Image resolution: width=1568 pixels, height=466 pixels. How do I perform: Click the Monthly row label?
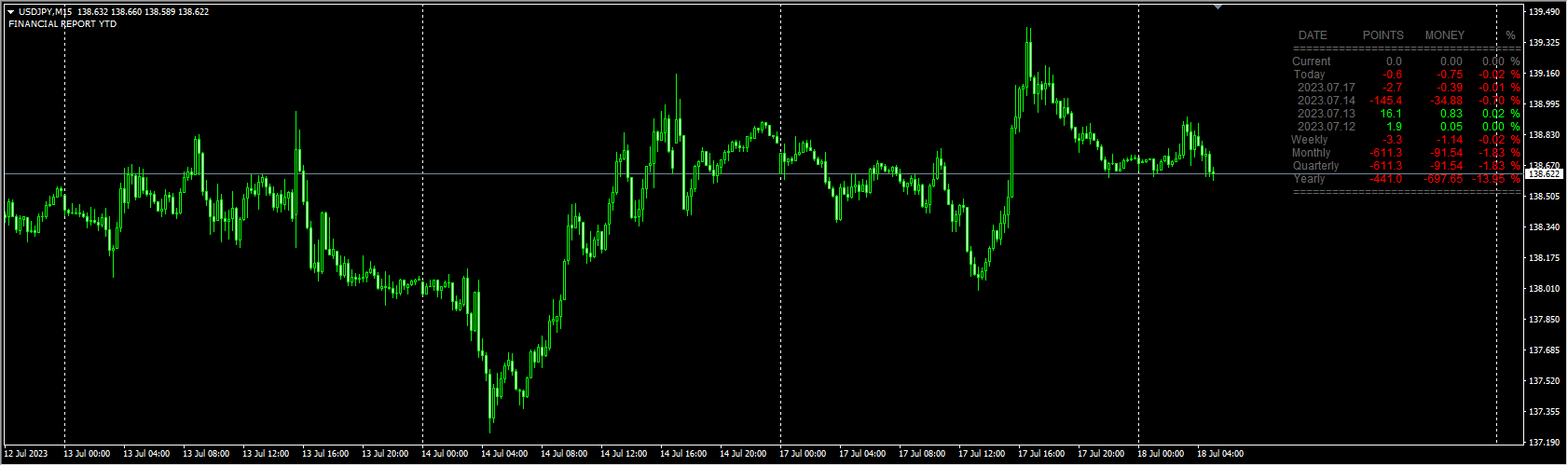[1311, 153]
